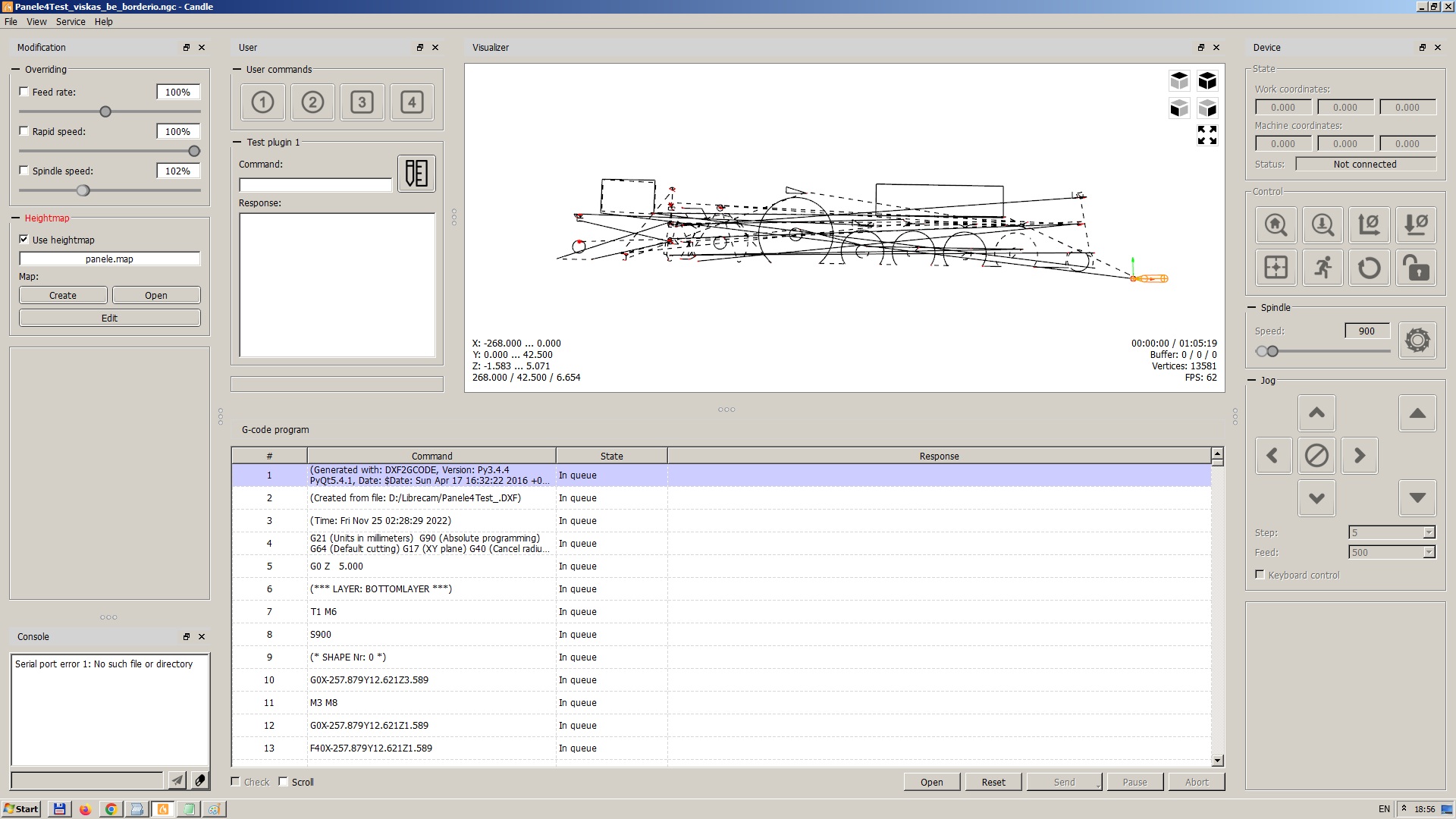Collapse the Jog section
The height and width of the screenshot is (819, 1456).
pos(1251,380)
